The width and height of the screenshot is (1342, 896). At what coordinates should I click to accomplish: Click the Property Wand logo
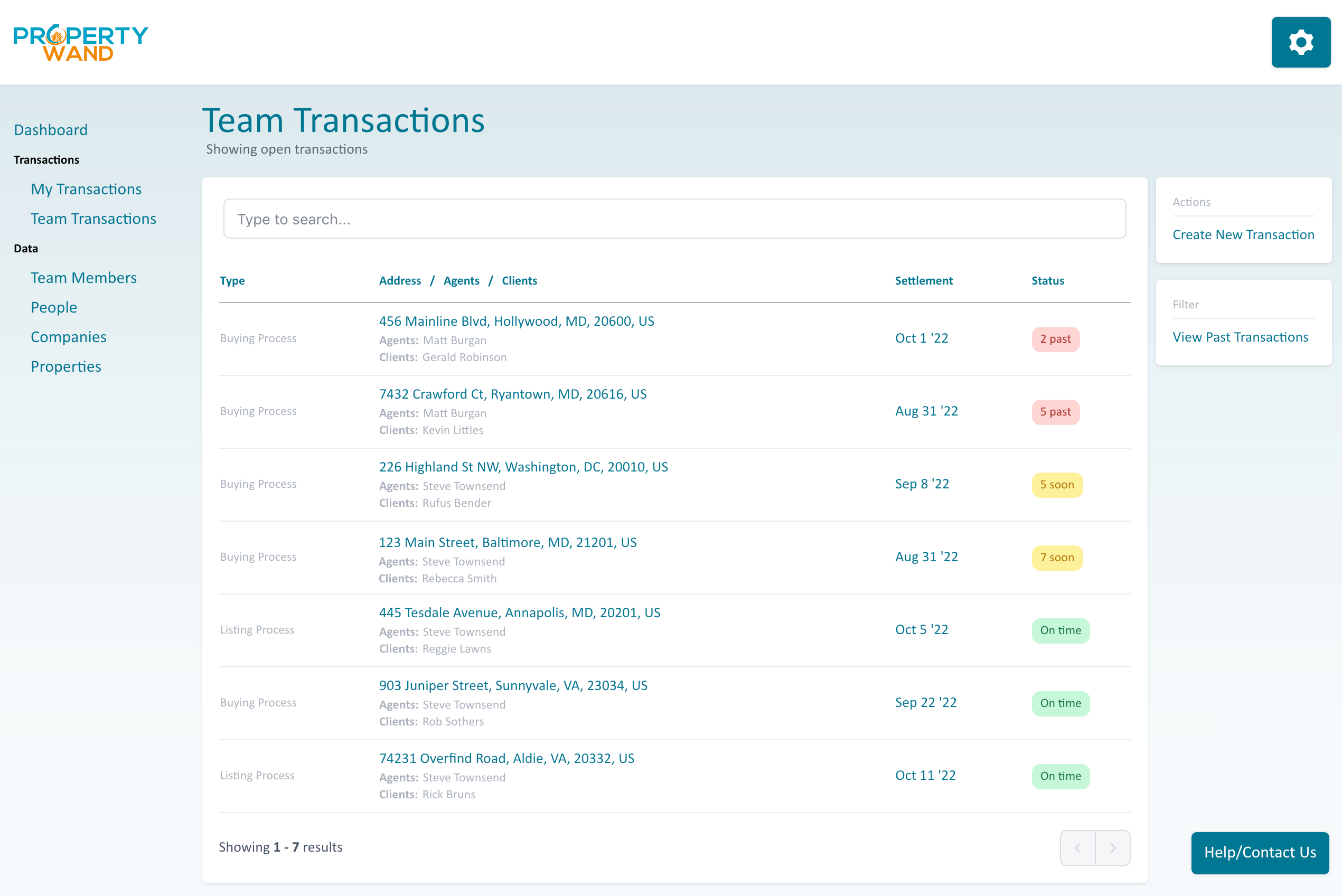tap(81, 43)
